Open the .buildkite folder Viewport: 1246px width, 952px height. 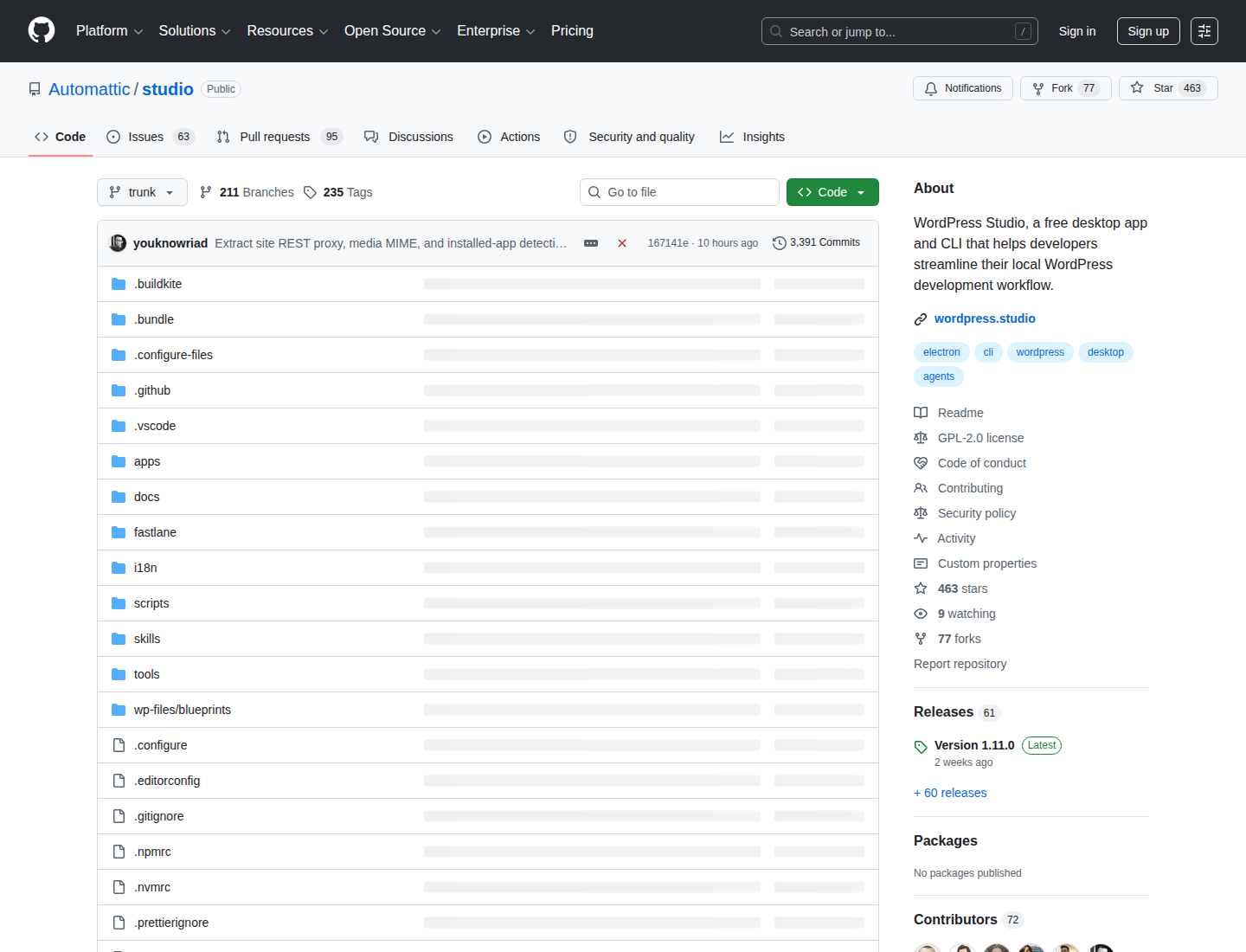(157, 284)
